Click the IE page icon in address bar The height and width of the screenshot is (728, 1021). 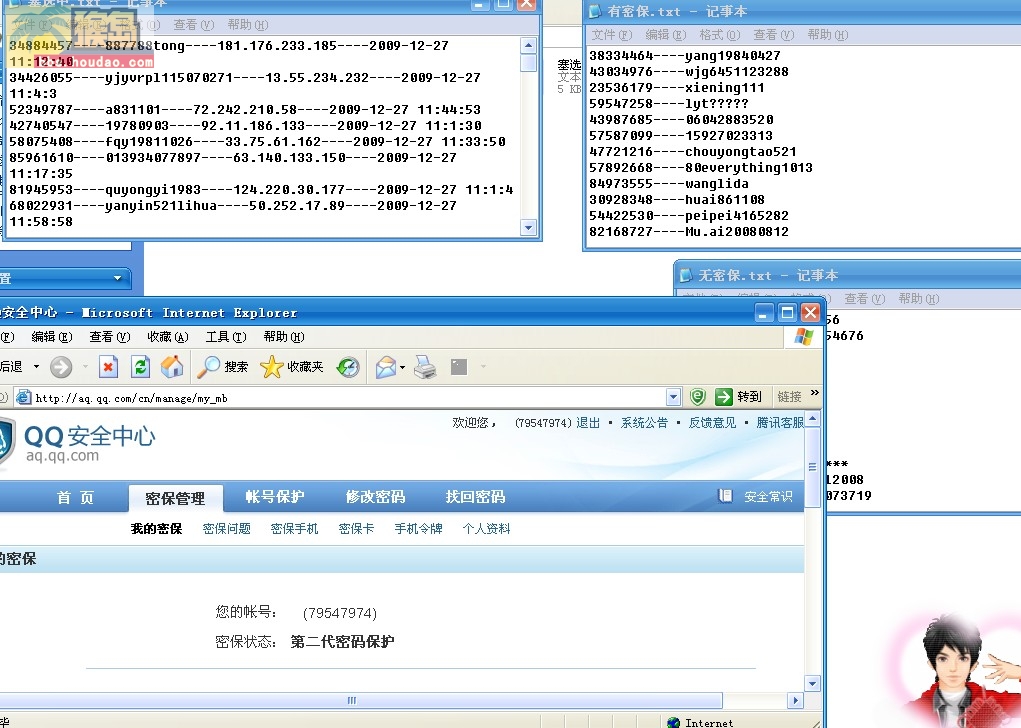tap(23, 397)
